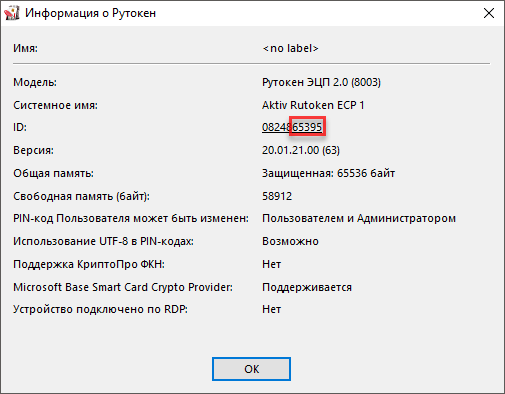Screen dimensions: 505x394
Task: Click the "<no label>" name value
Action: pyautogui.click(x=290, y=48)
